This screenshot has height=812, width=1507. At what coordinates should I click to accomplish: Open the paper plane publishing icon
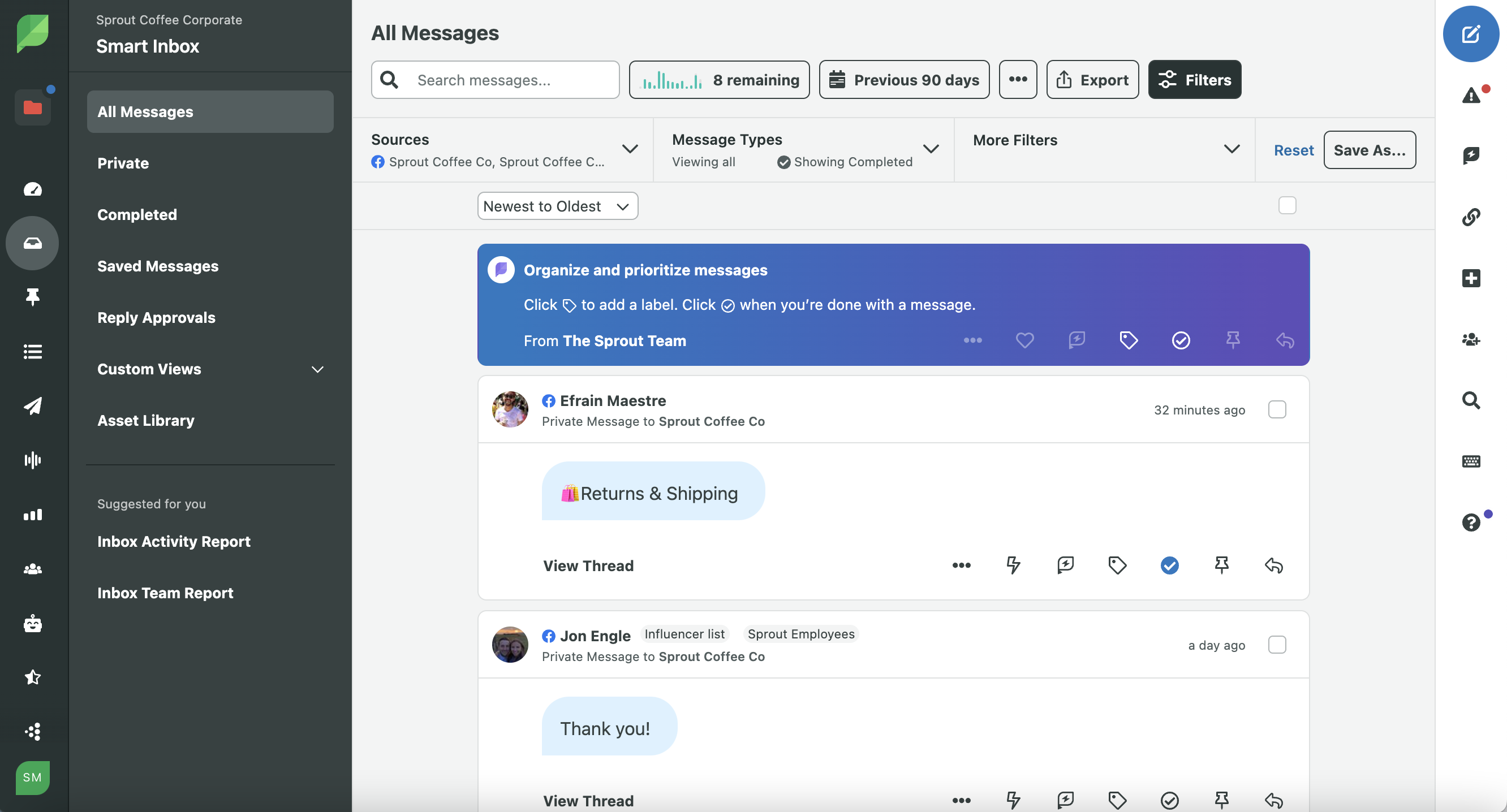[33, 405]
